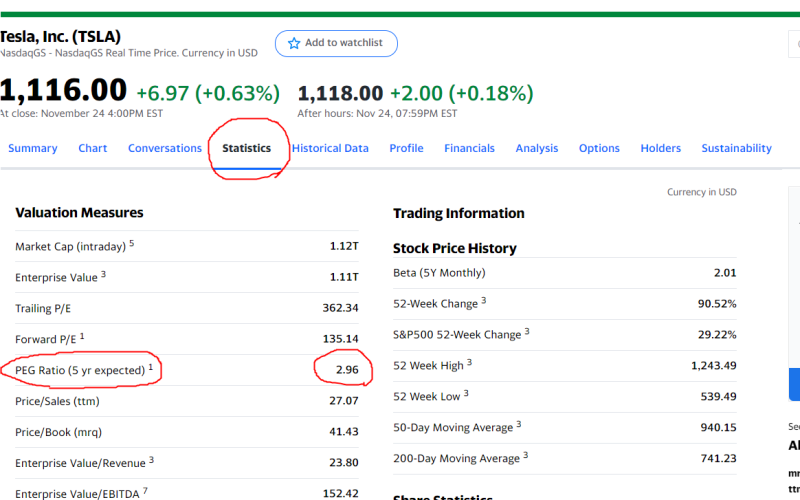
Task: Select the Statistics tab
Action: tap(246, 148)
